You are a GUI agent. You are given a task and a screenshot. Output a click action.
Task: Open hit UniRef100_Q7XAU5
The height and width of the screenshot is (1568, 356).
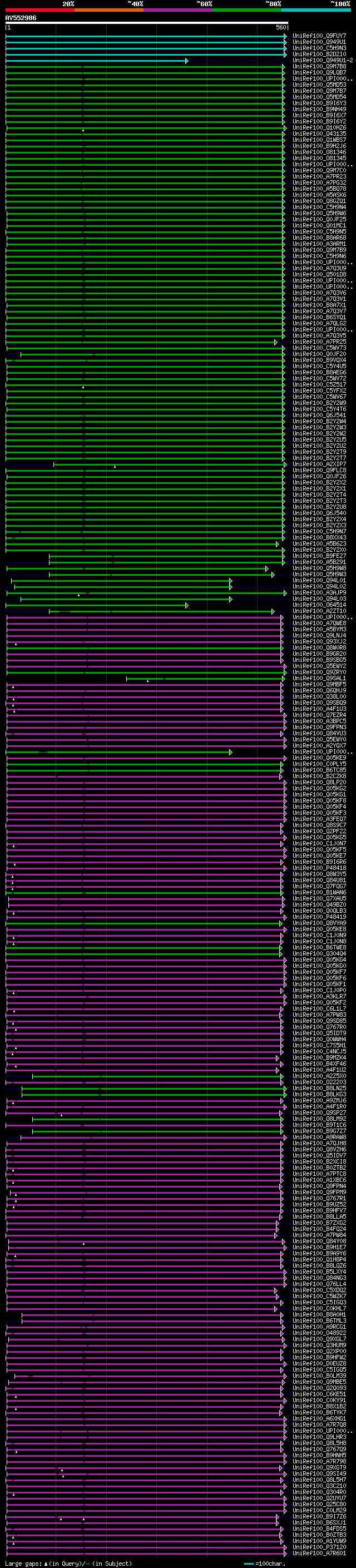click(x=319, y=899)
